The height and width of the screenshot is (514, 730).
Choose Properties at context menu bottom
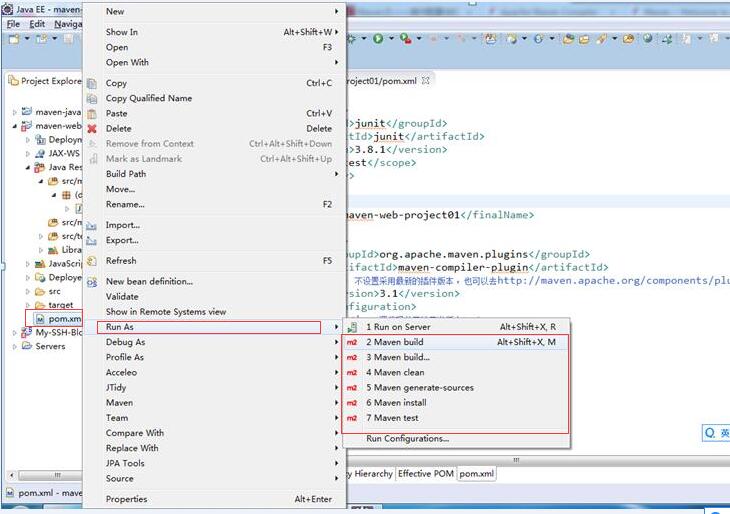(215, 499)
